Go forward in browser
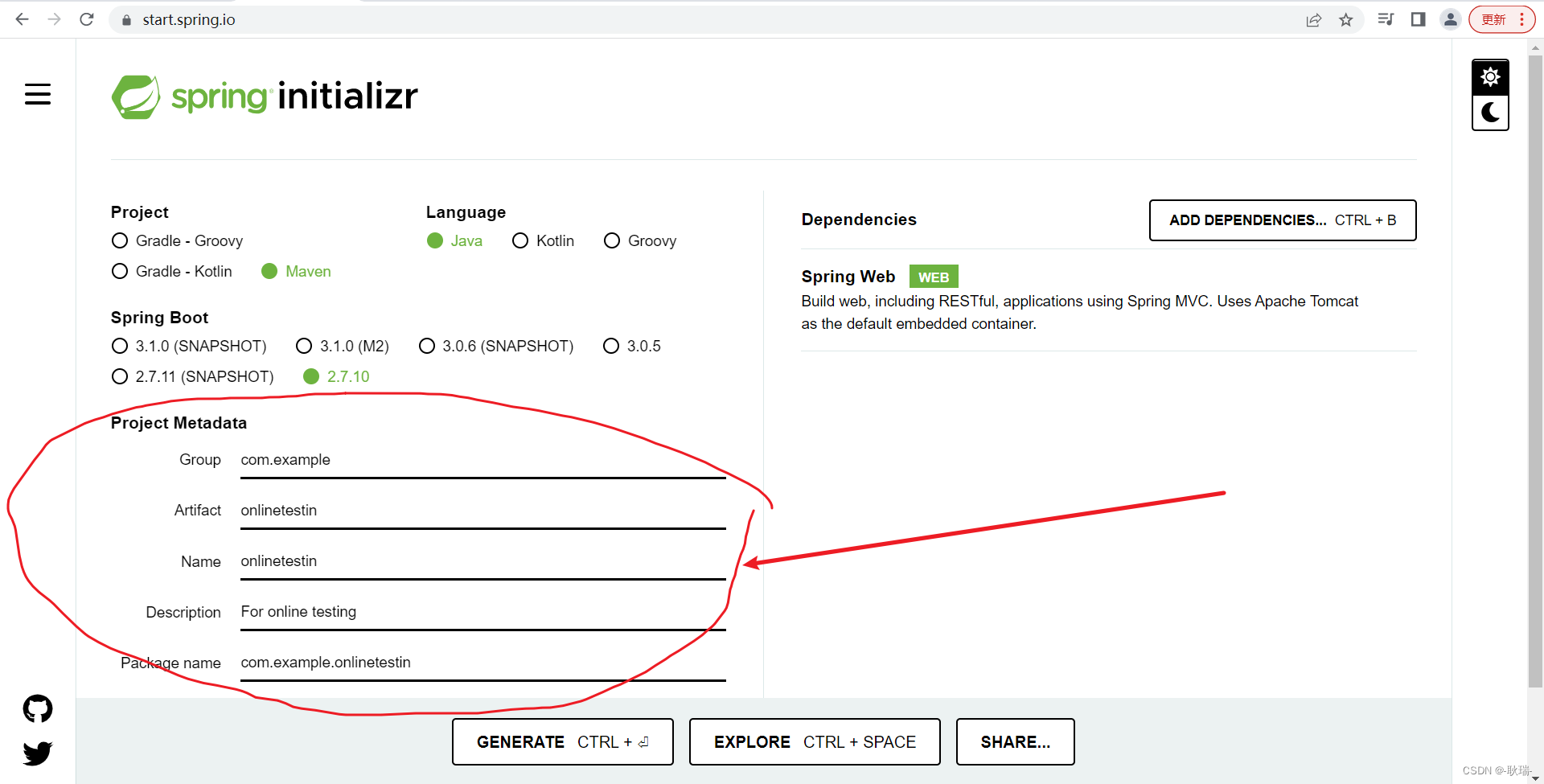This screenshot has width=1544, height=784. coord(54,19)
